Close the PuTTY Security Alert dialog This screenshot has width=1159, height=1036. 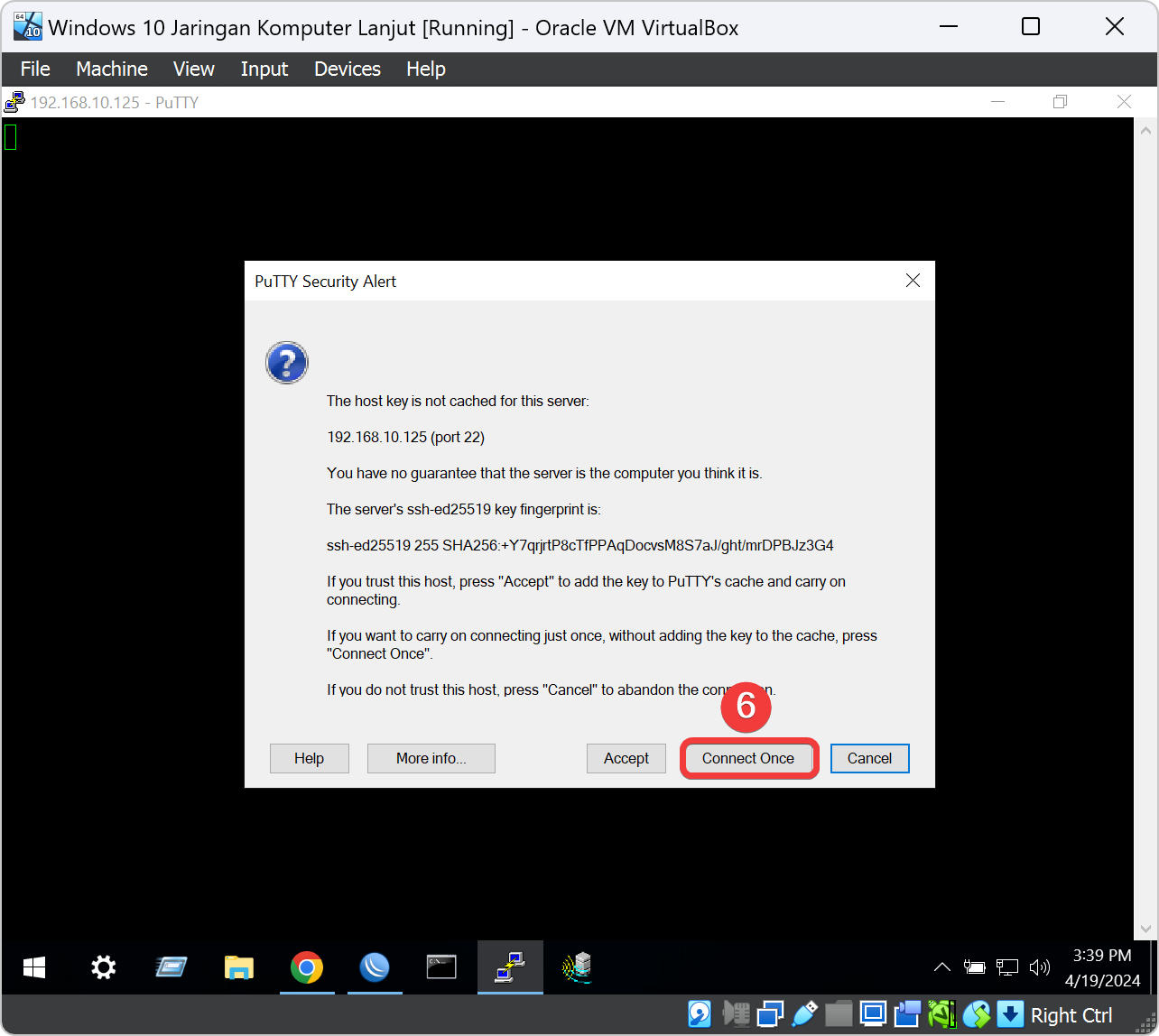pos(913,281)
